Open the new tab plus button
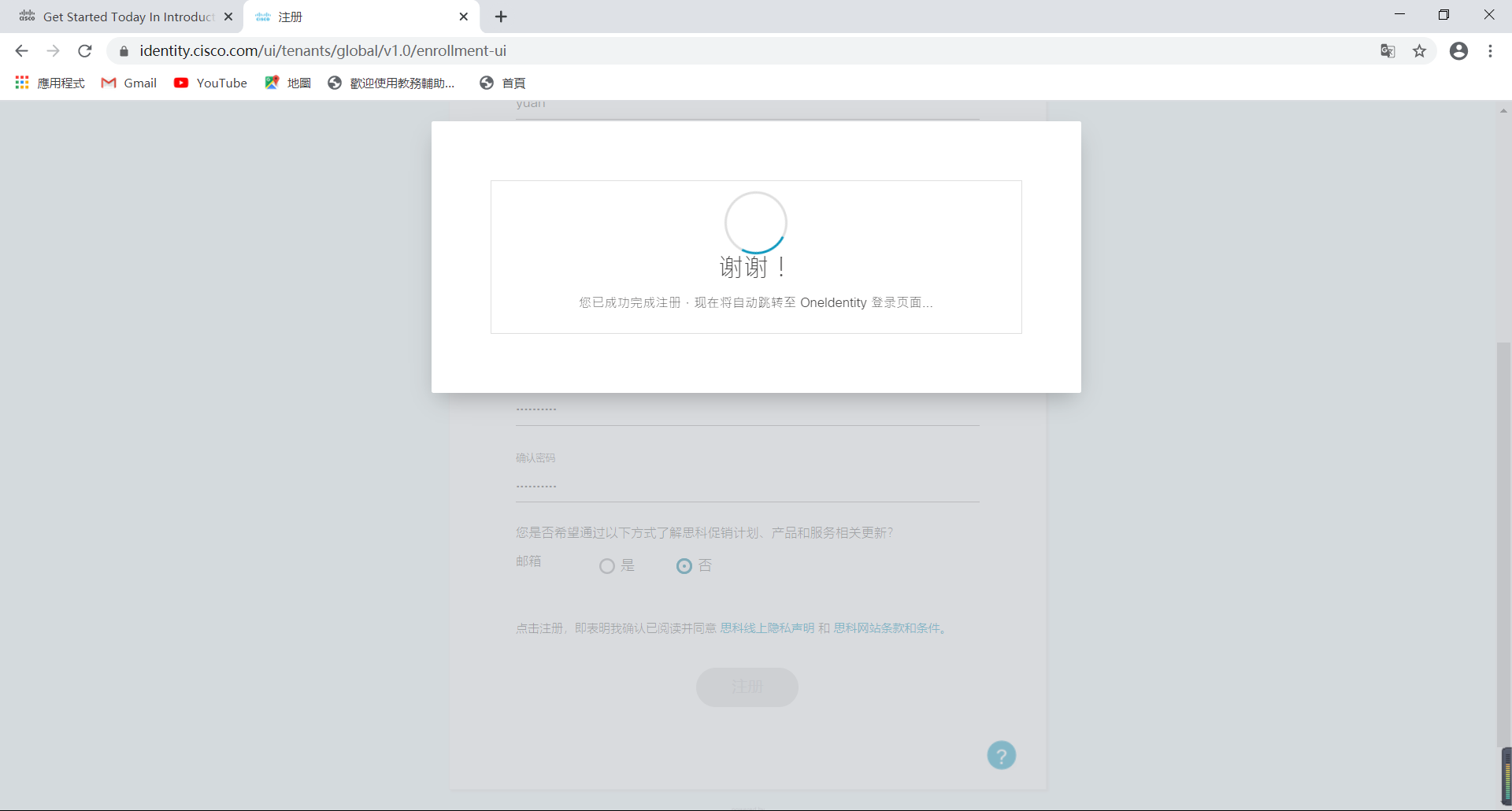Viewport: 1512px width, 811px height. [x=501, y=17]
